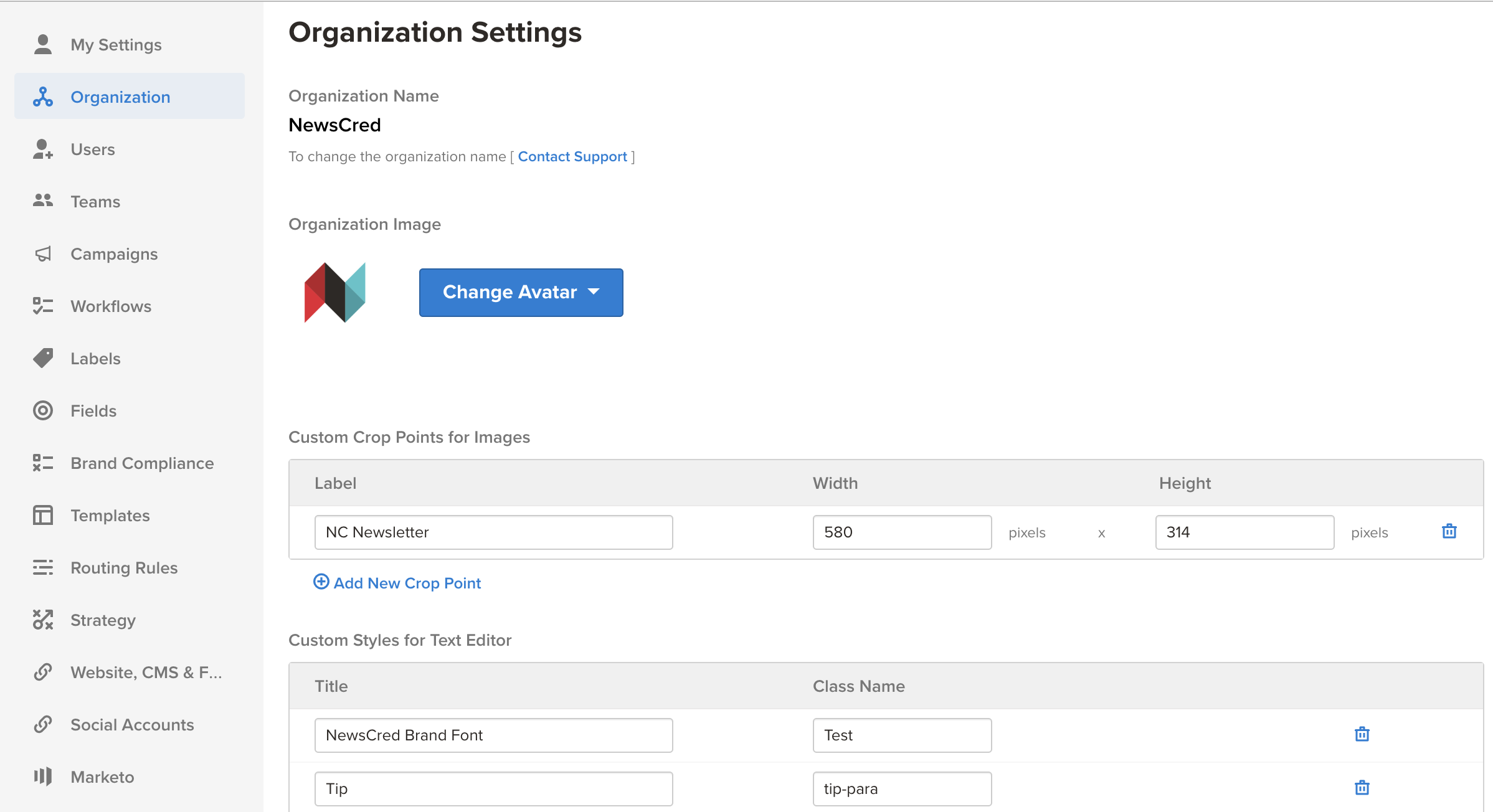Image resolution: width=1493 pixels, height=812 pixels.
Task: Click the Marketo bars icon
Action: [x=43, y=777]
